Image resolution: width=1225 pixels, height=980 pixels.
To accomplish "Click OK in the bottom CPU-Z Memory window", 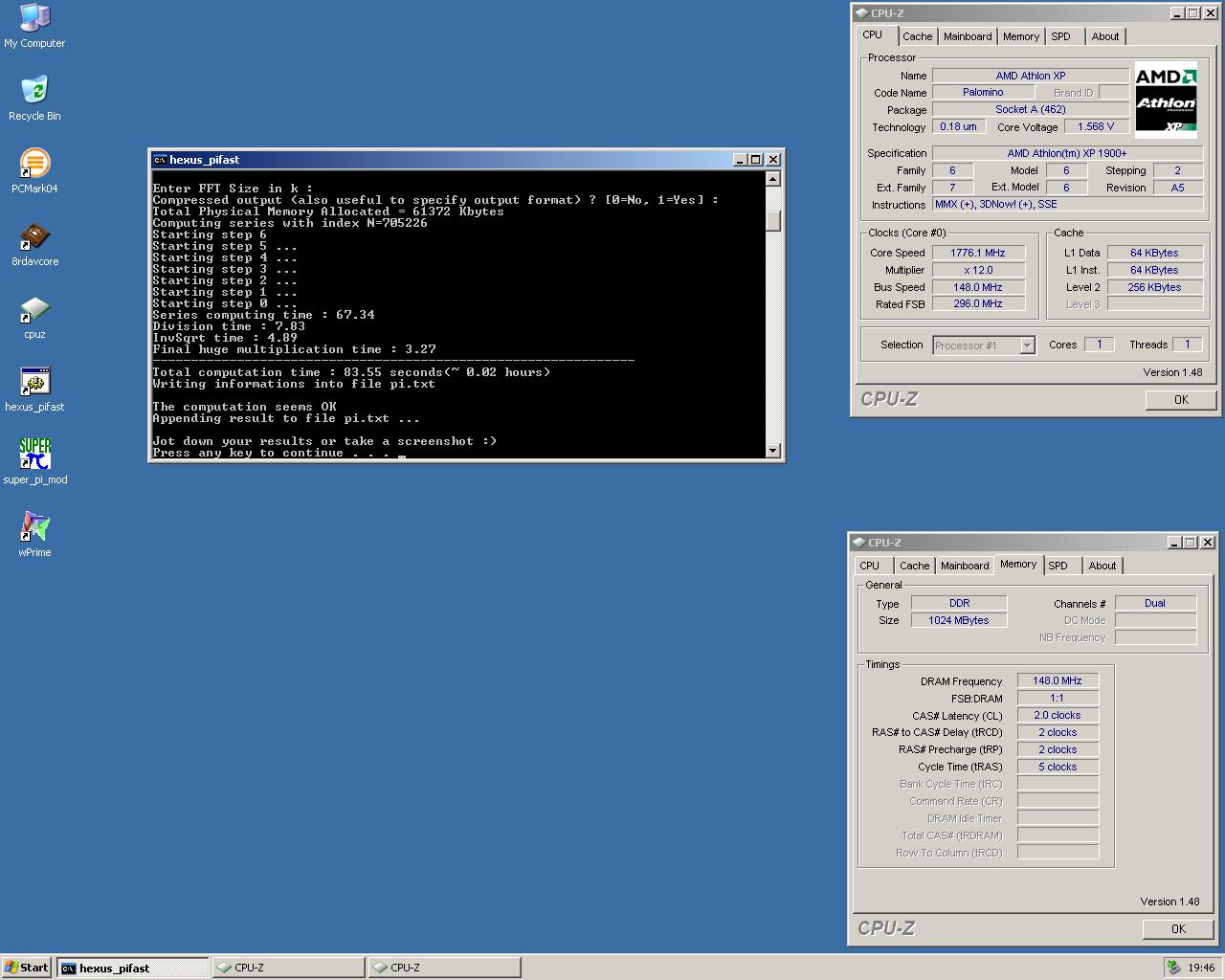I will pos(1178,928).
